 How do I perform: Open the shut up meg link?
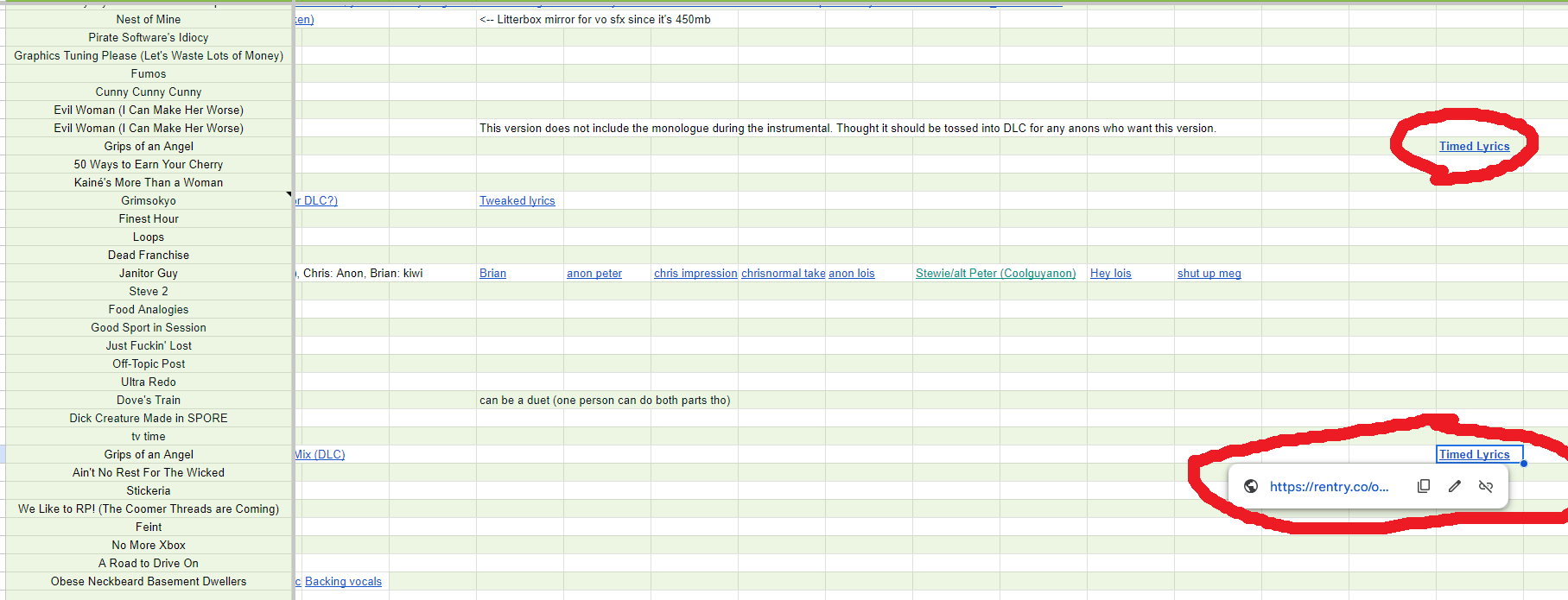[1209, 273]
